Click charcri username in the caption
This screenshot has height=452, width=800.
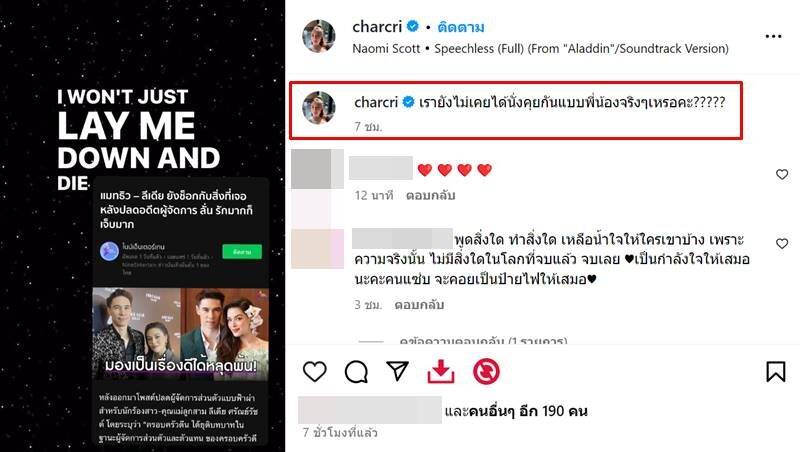tap(376, 102)
